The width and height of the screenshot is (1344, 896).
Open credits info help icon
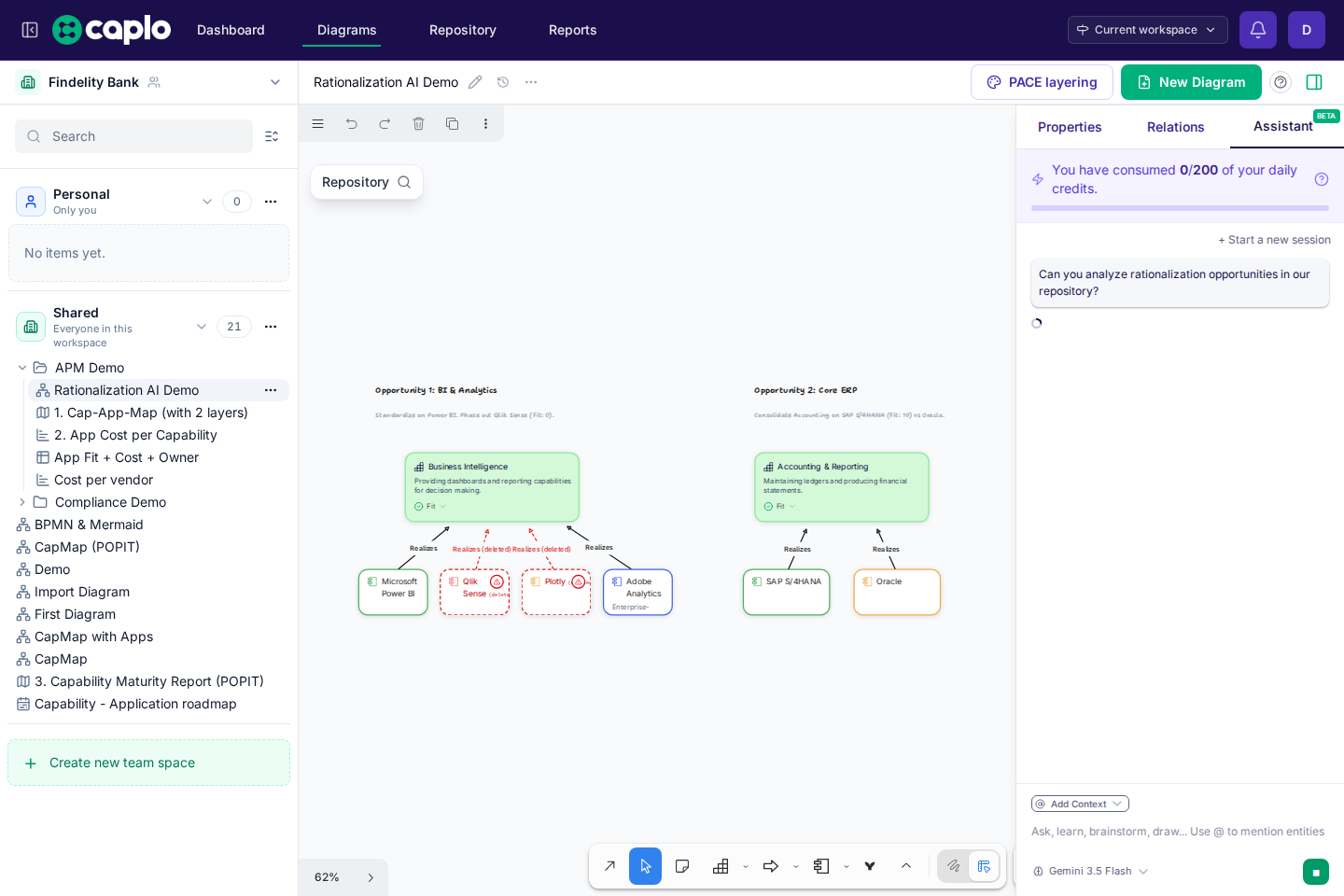point(1322,179)
